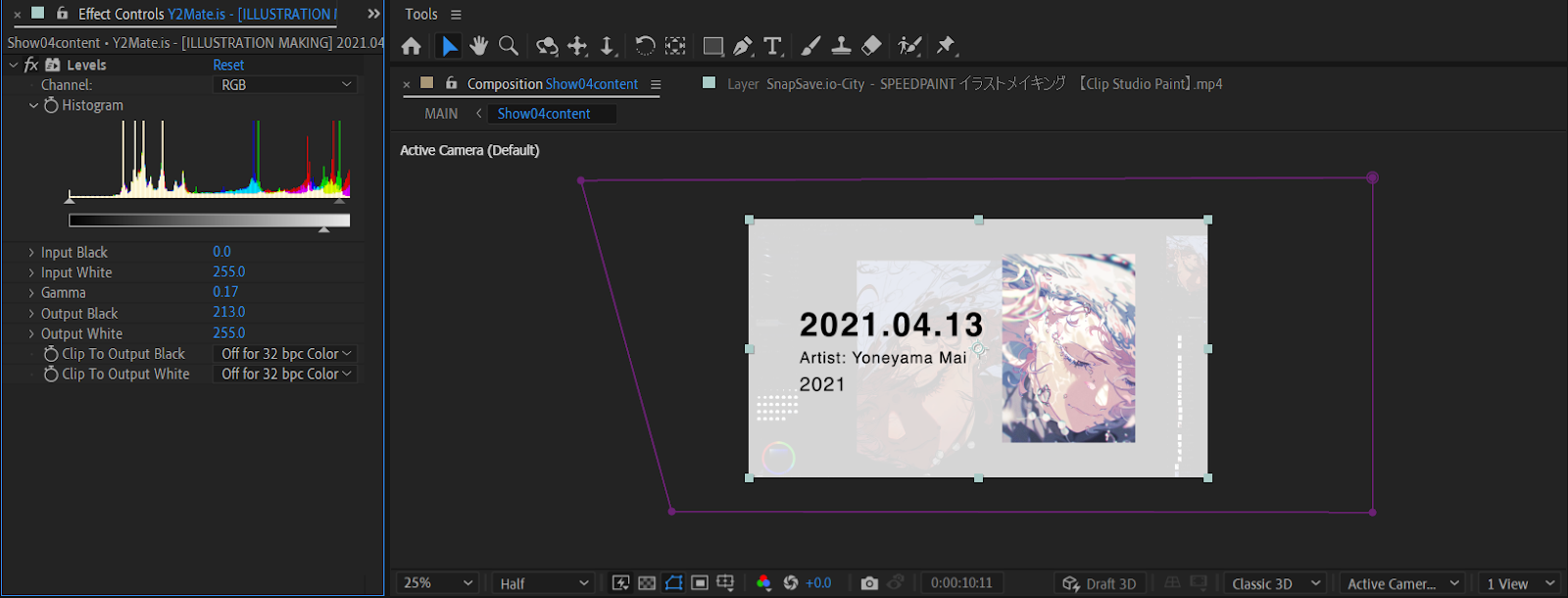Click the Gamma value 0.17

click(225, 292)
